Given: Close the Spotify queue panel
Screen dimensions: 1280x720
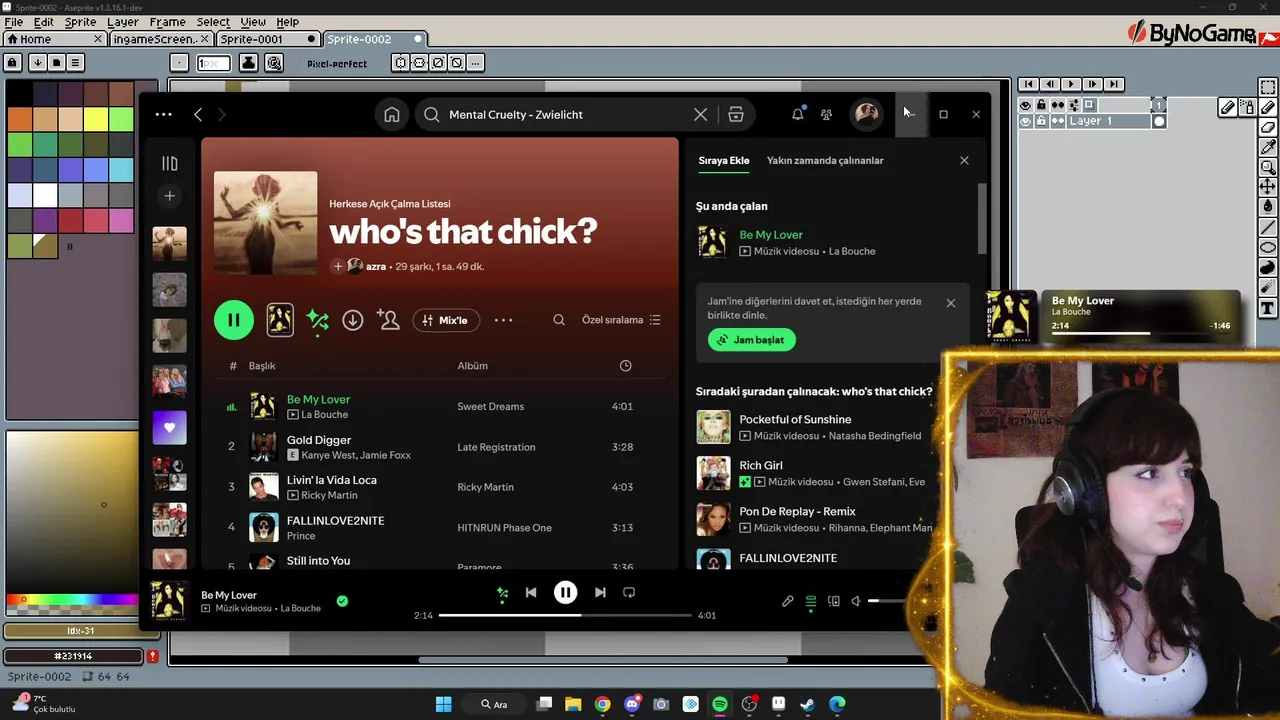Looking at the screenshot, I should [964, 160].
